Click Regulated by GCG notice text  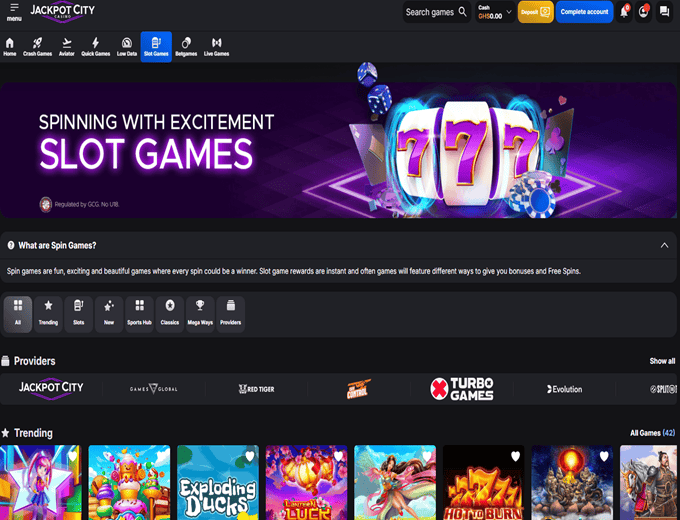point(86,204)
